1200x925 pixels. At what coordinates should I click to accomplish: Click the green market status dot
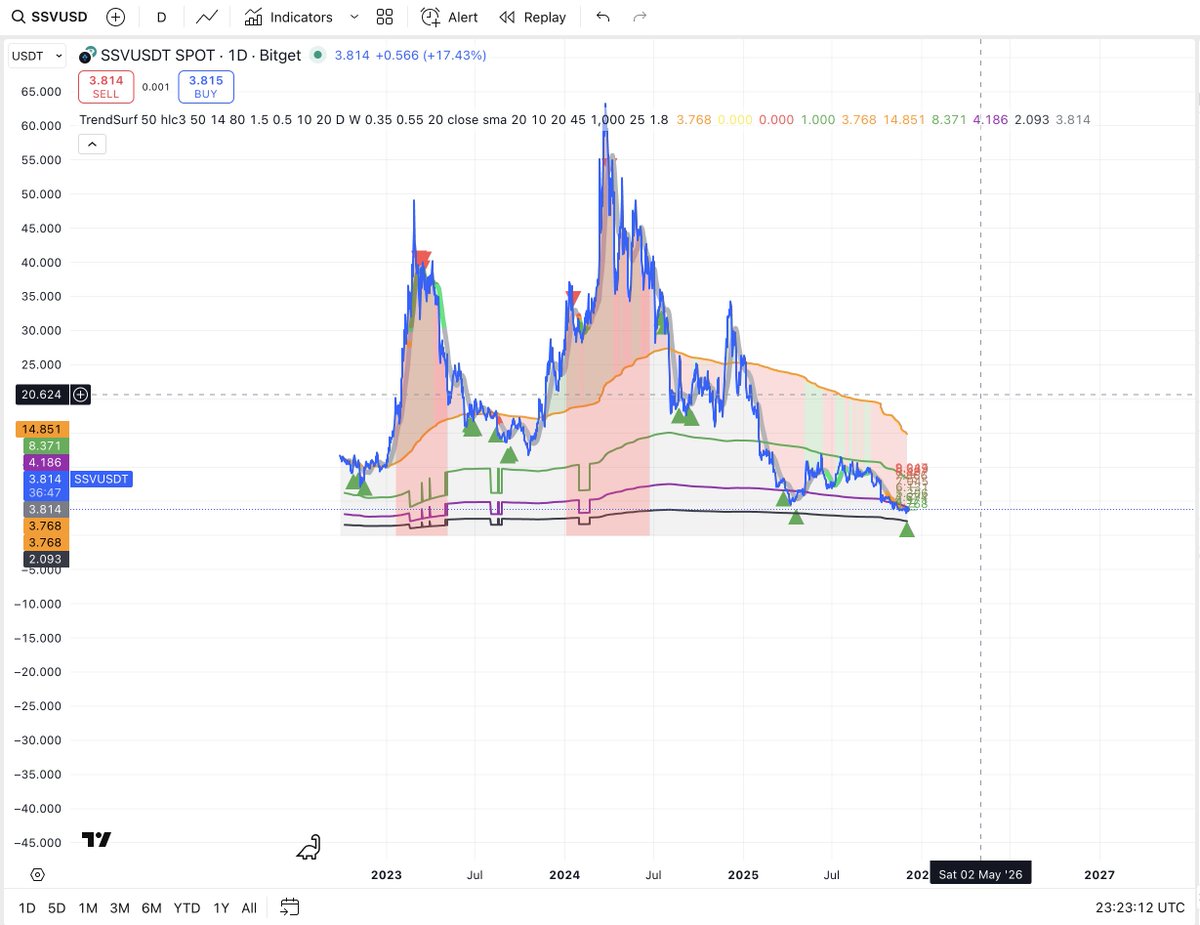(318, 55)
